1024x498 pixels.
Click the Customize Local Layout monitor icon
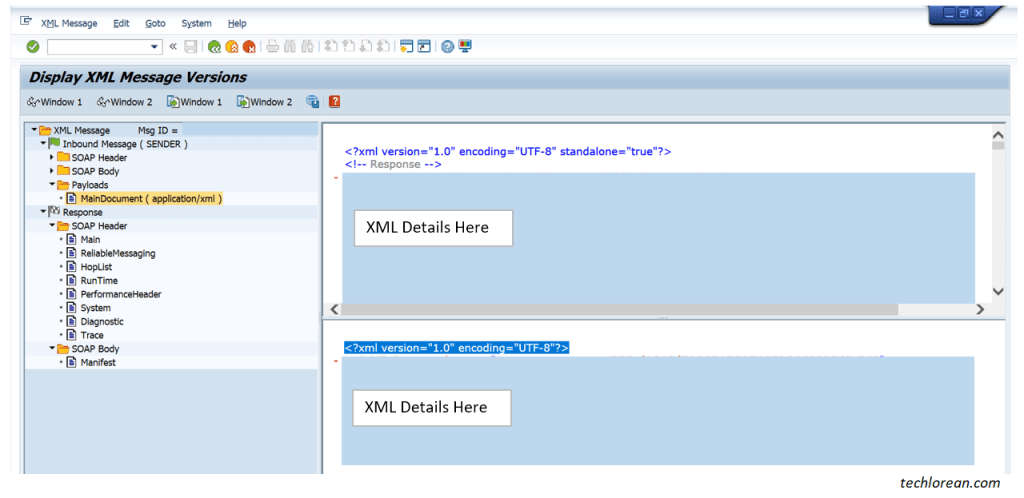tap(465, 46)
